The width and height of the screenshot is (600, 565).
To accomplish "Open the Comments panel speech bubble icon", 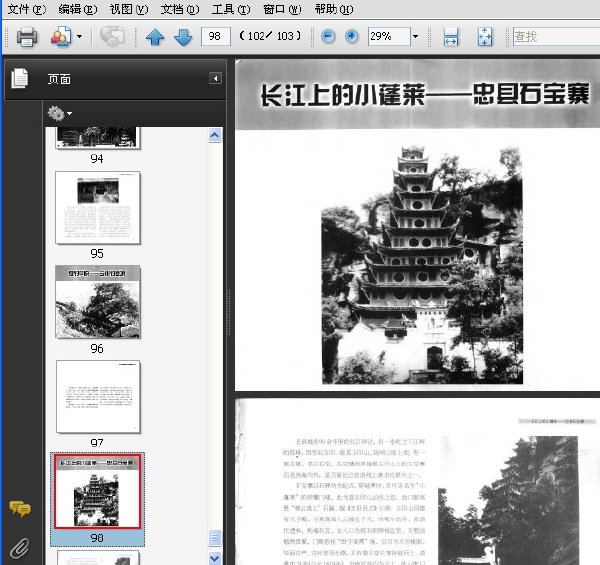I will [x=20, y=509].
